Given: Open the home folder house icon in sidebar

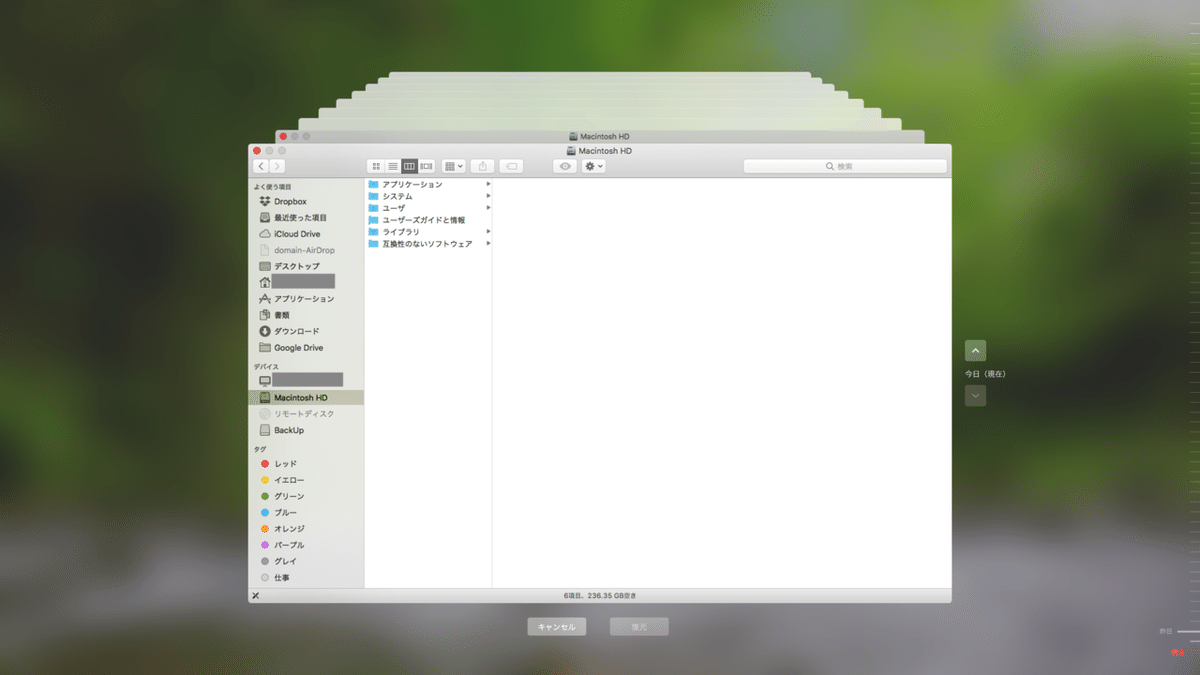Looking at the screenshot, I should 265,282.
